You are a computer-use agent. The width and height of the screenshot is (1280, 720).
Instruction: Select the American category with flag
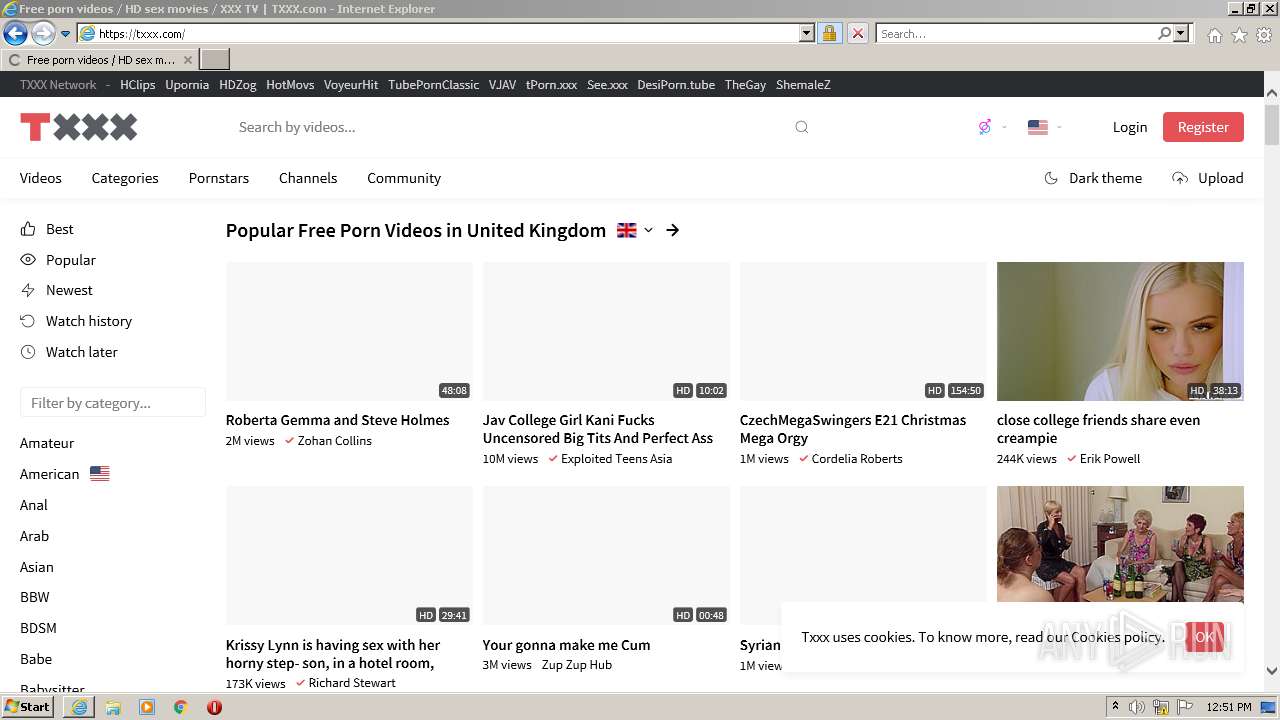click(65, 474)
